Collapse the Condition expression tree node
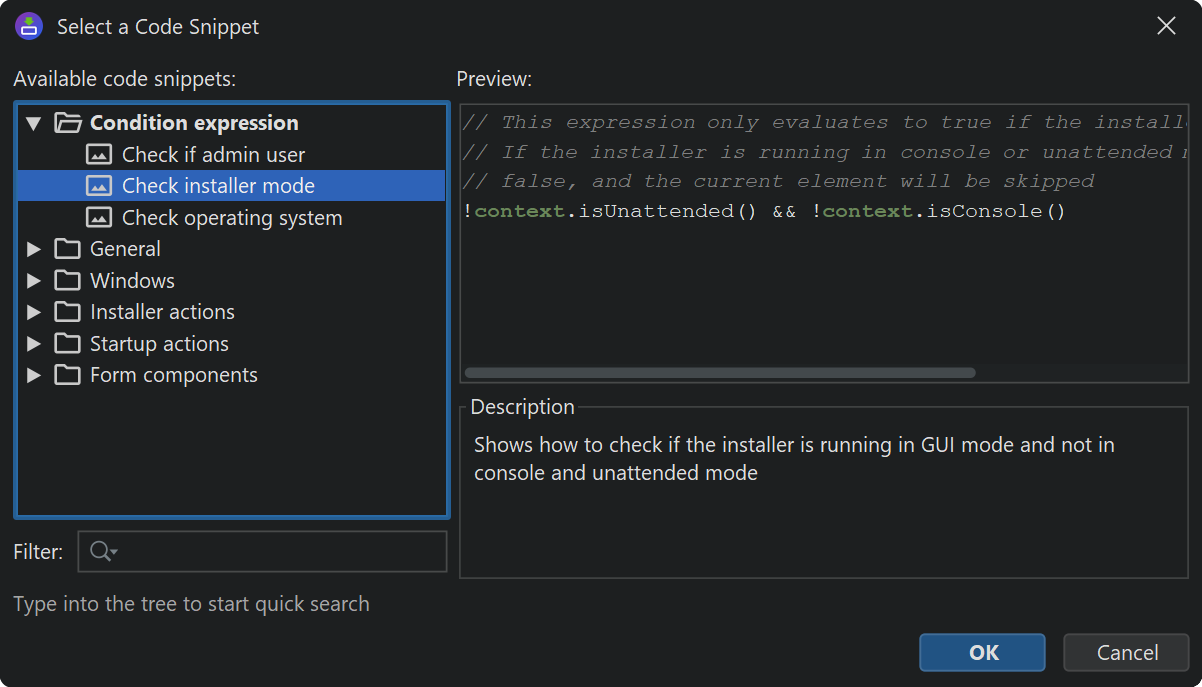The height and width of the screenshot is (687, 1202). pos(34,123)
